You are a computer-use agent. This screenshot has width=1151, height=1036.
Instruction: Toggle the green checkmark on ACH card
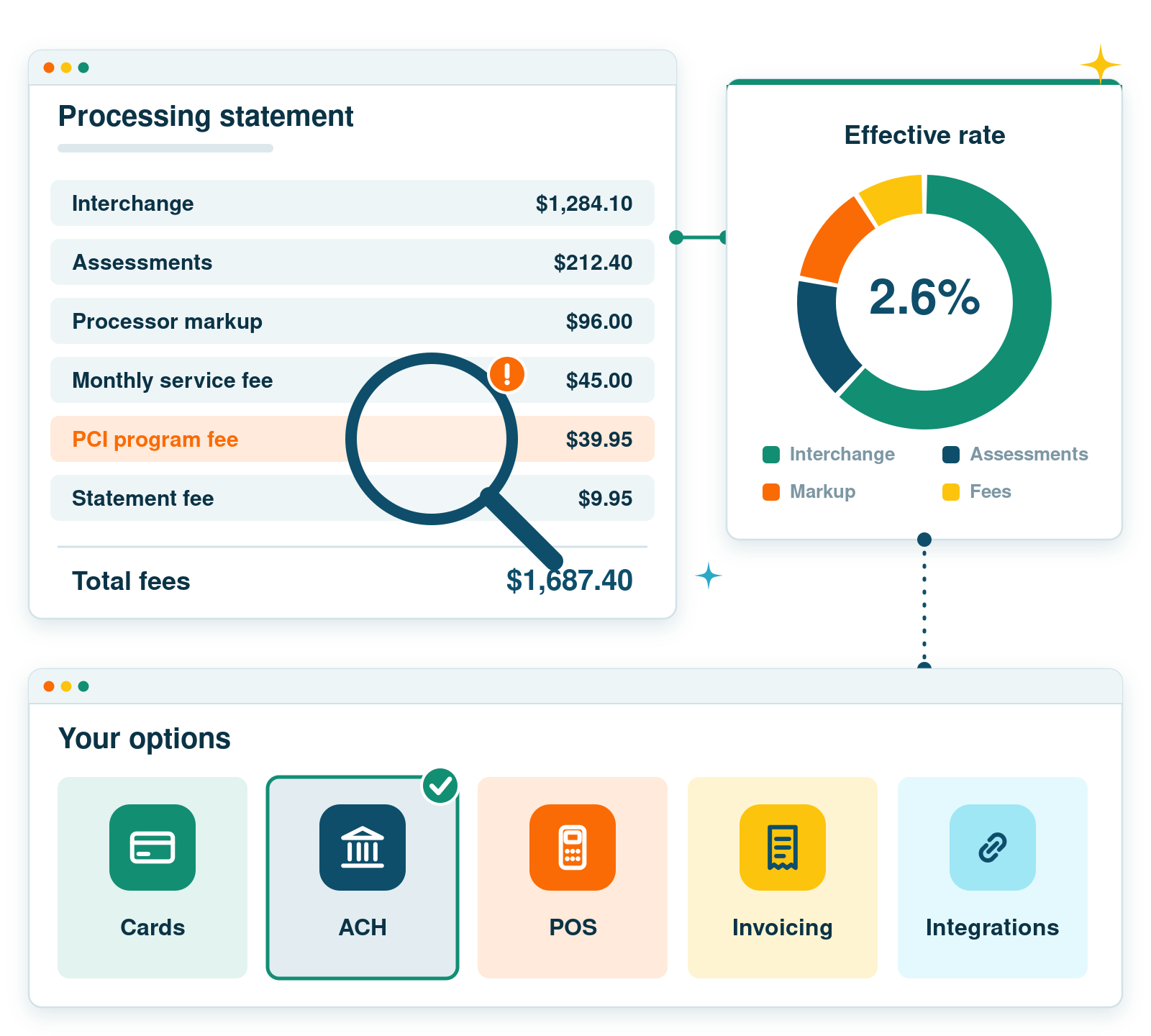coord(440,786)
